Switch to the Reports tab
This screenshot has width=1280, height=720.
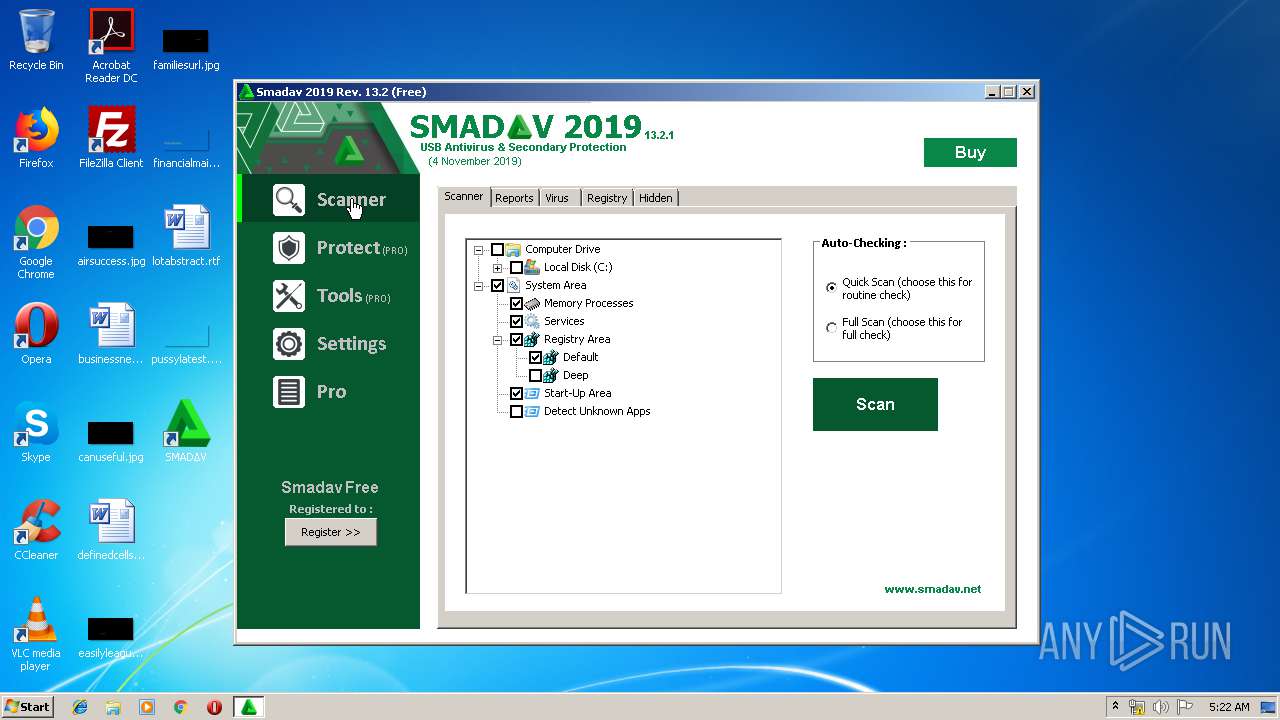pos(514,198)
